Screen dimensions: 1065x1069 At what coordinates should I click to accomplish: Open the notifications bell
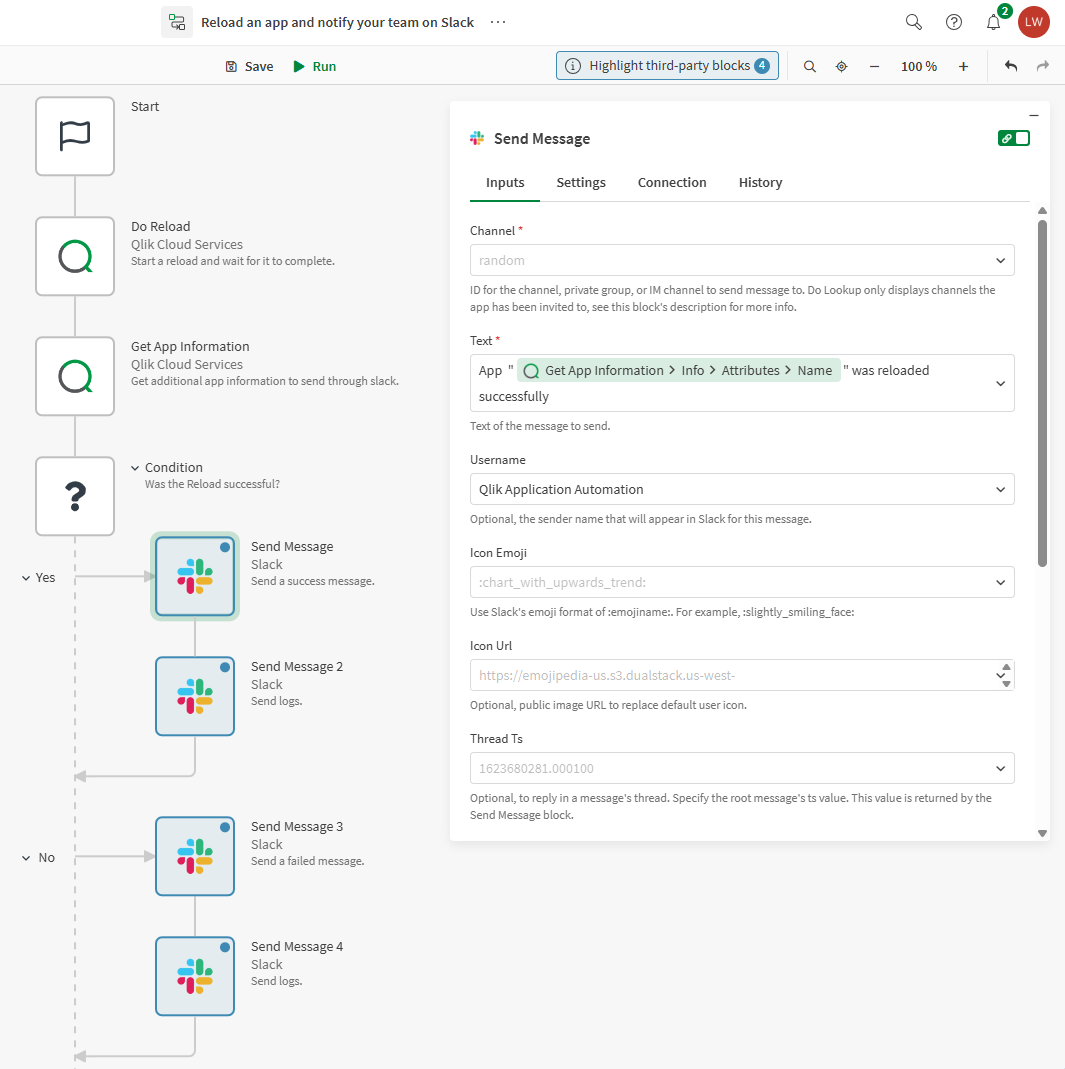click(993, 21)
